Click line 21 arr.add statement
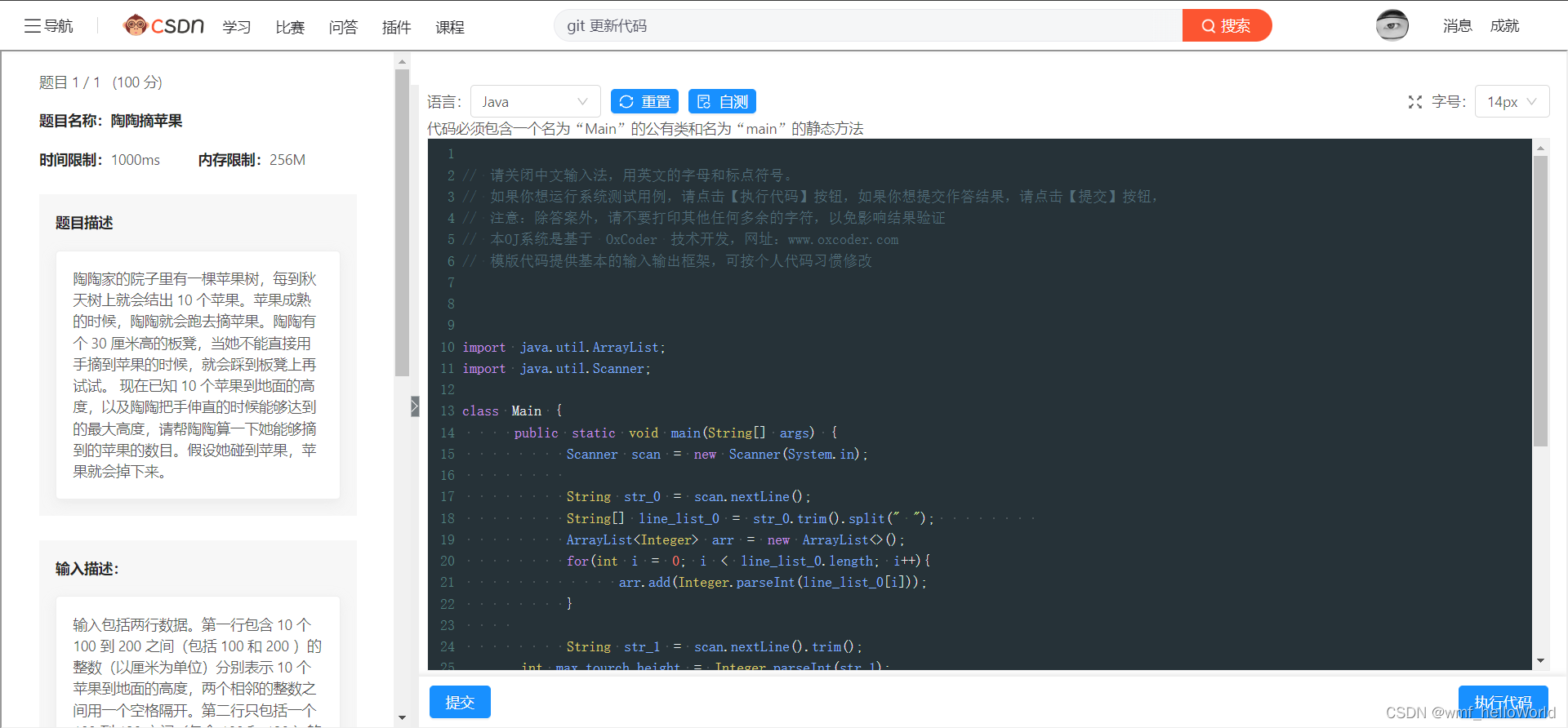 [773, 583]
